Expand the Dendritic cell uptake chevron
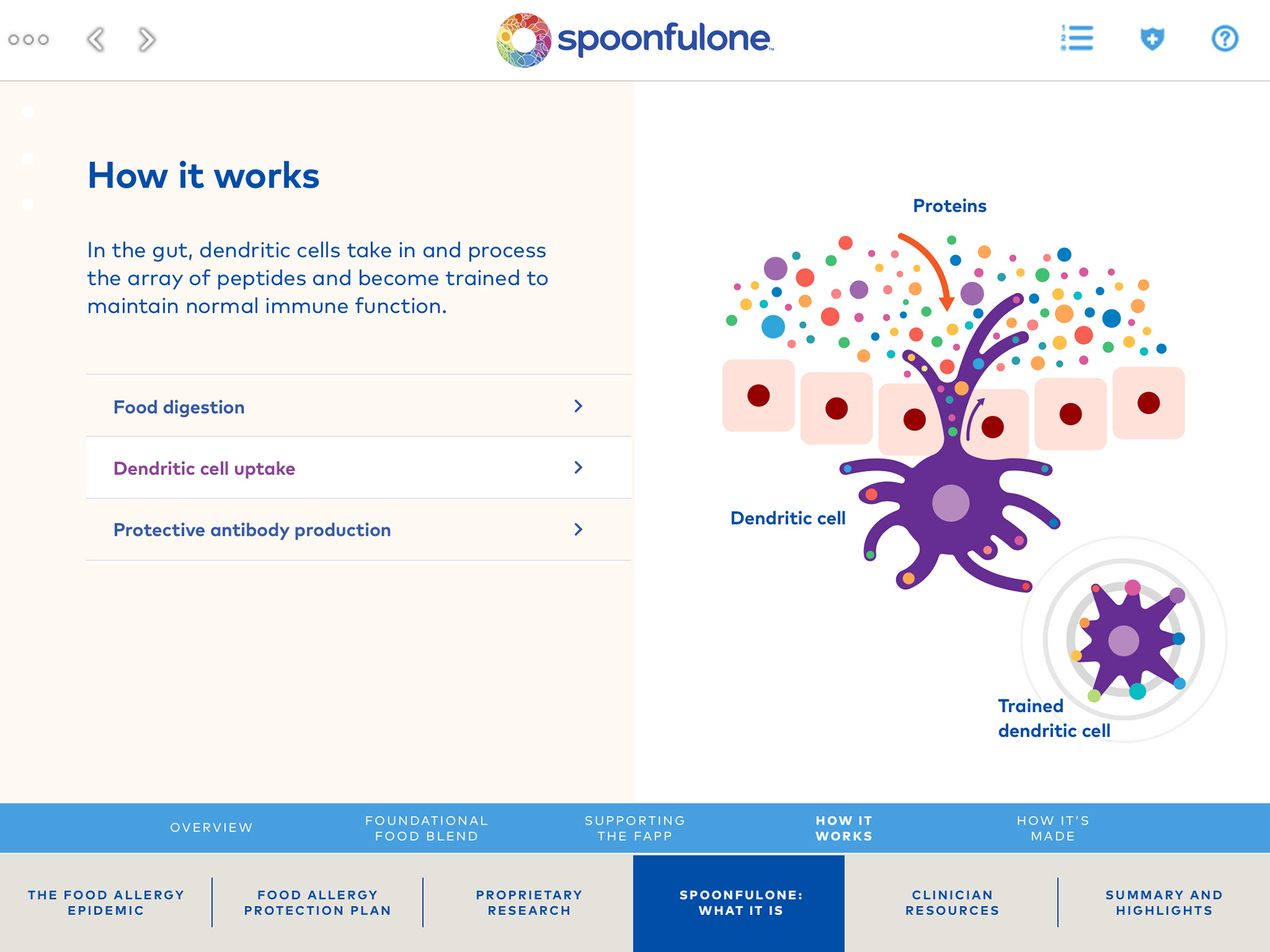1270x952 pixels. 578,468
